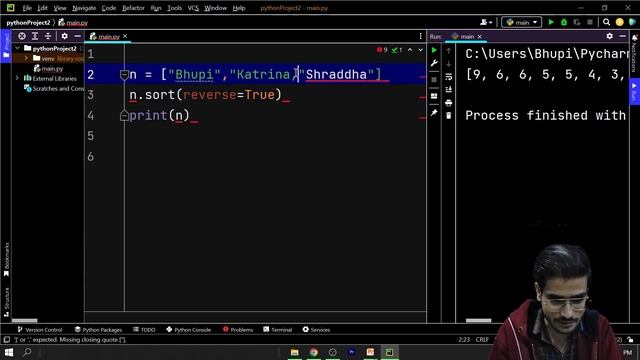Open Run panel settings gear
This screenshot has width=640, height=360.
click(609, 36)
